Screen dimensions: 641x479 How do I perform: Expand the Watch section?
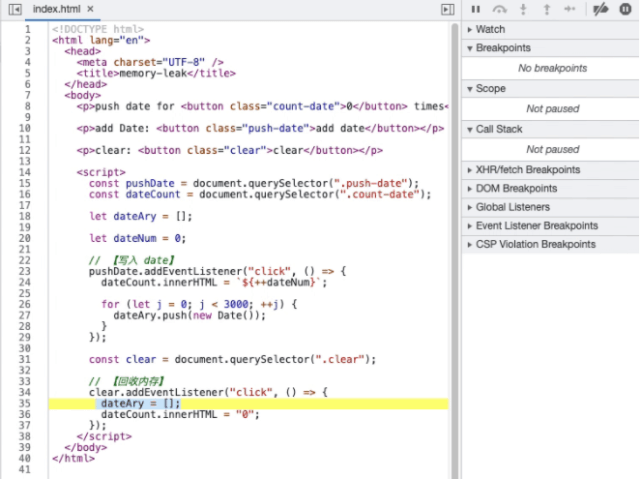pos(550,29)
